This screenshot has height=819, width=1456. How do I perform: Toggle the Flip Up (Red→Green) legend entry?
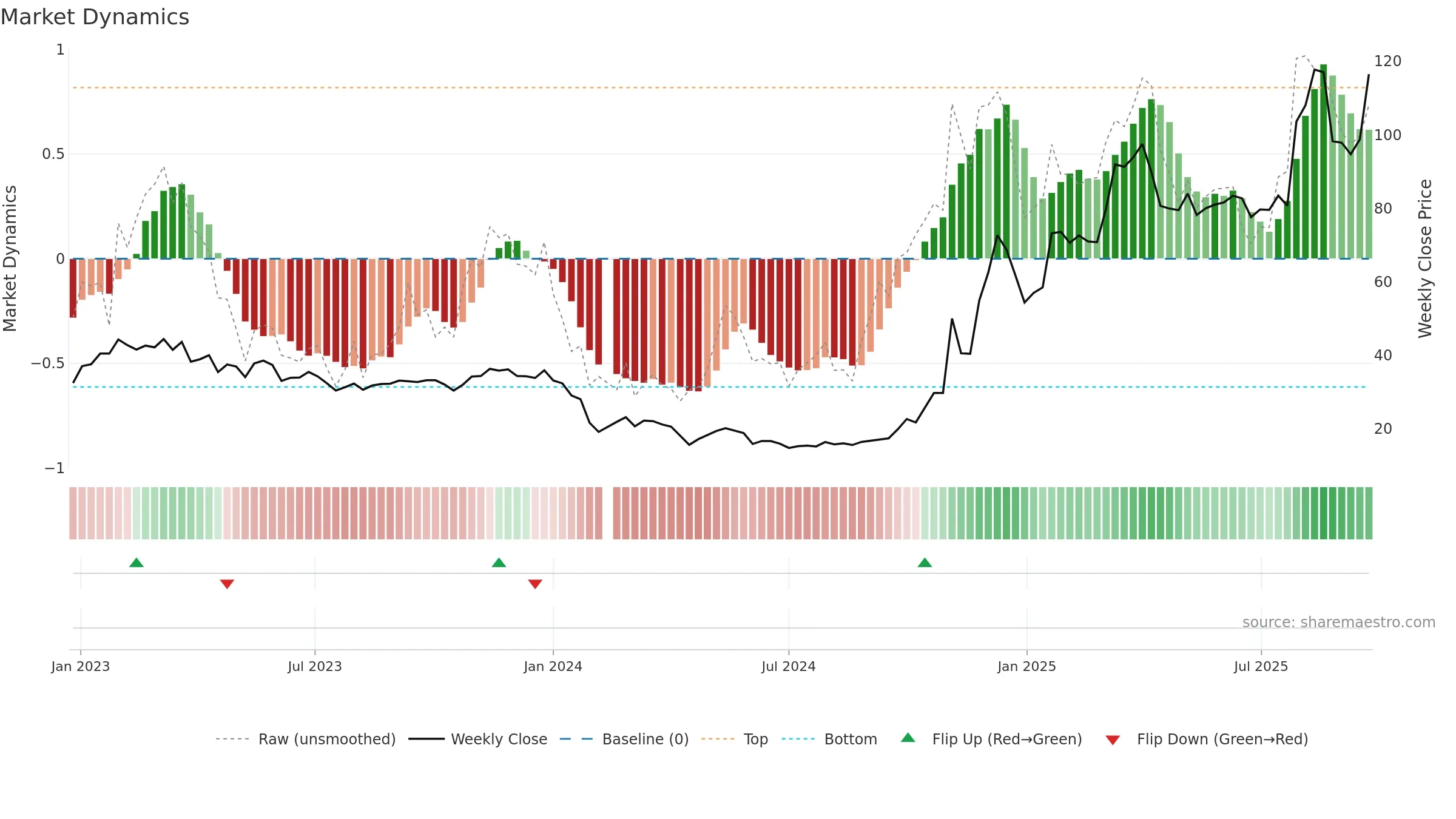coord(992,739)
